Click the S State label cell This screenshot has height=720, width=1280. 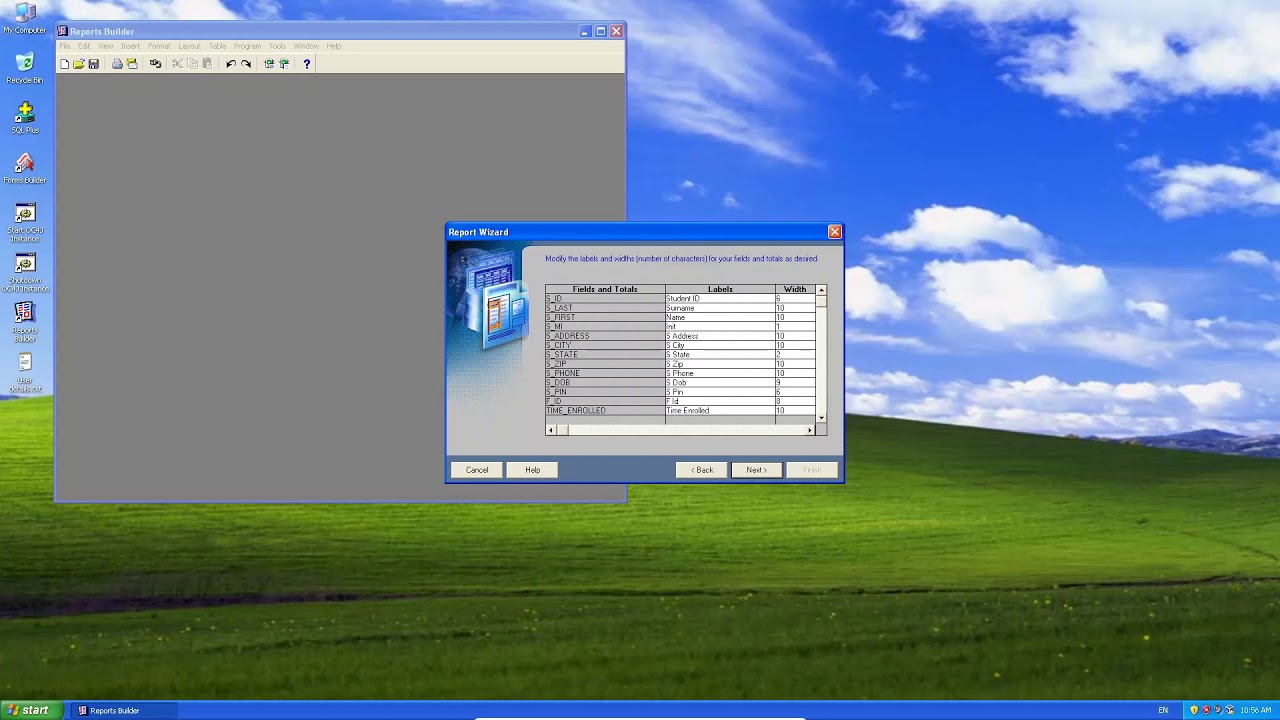click(x=720, y=355)
